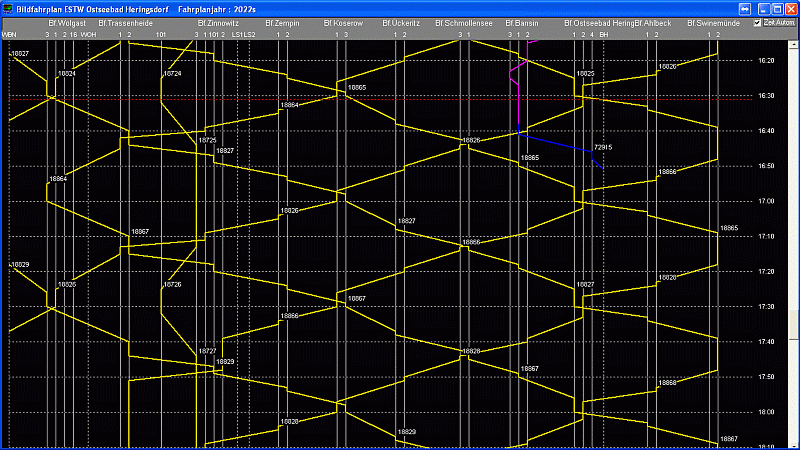Click the 16:30 time label
The width and height of the screenshot is (800, 450).
click(x=766, y=96)
